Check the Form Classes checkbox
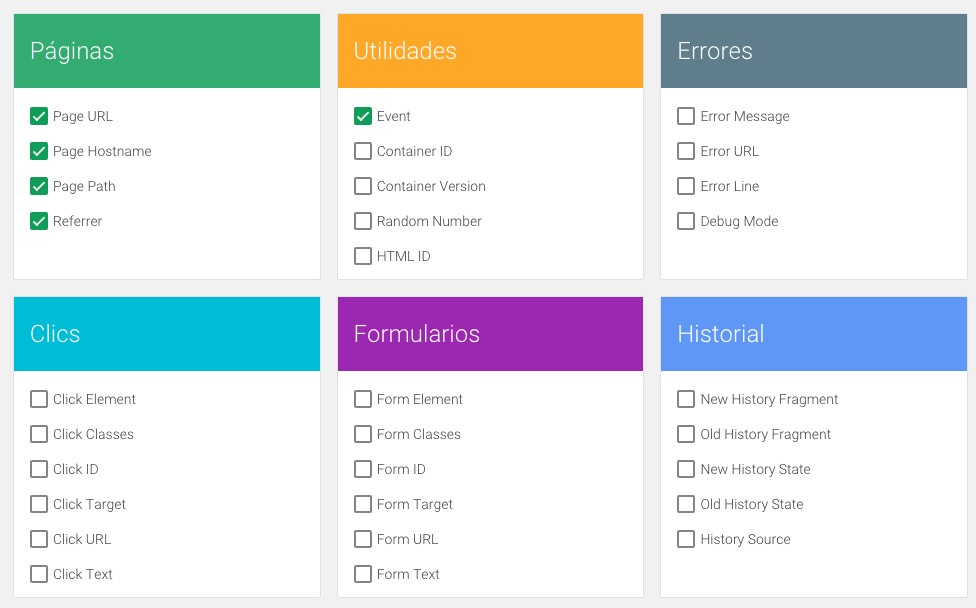Screen dimensions: 976x608 pos(363,434)
